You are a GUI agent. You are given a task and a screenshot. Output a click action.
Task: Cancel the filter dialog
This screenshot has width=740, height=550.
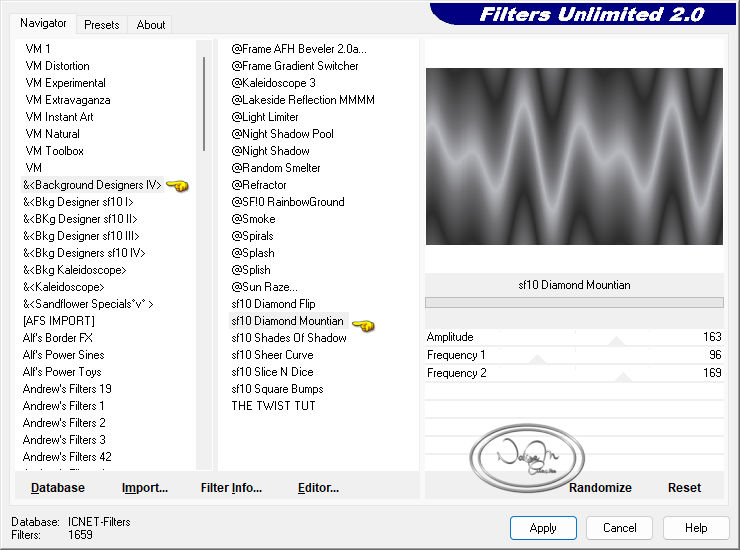point(619,528)
